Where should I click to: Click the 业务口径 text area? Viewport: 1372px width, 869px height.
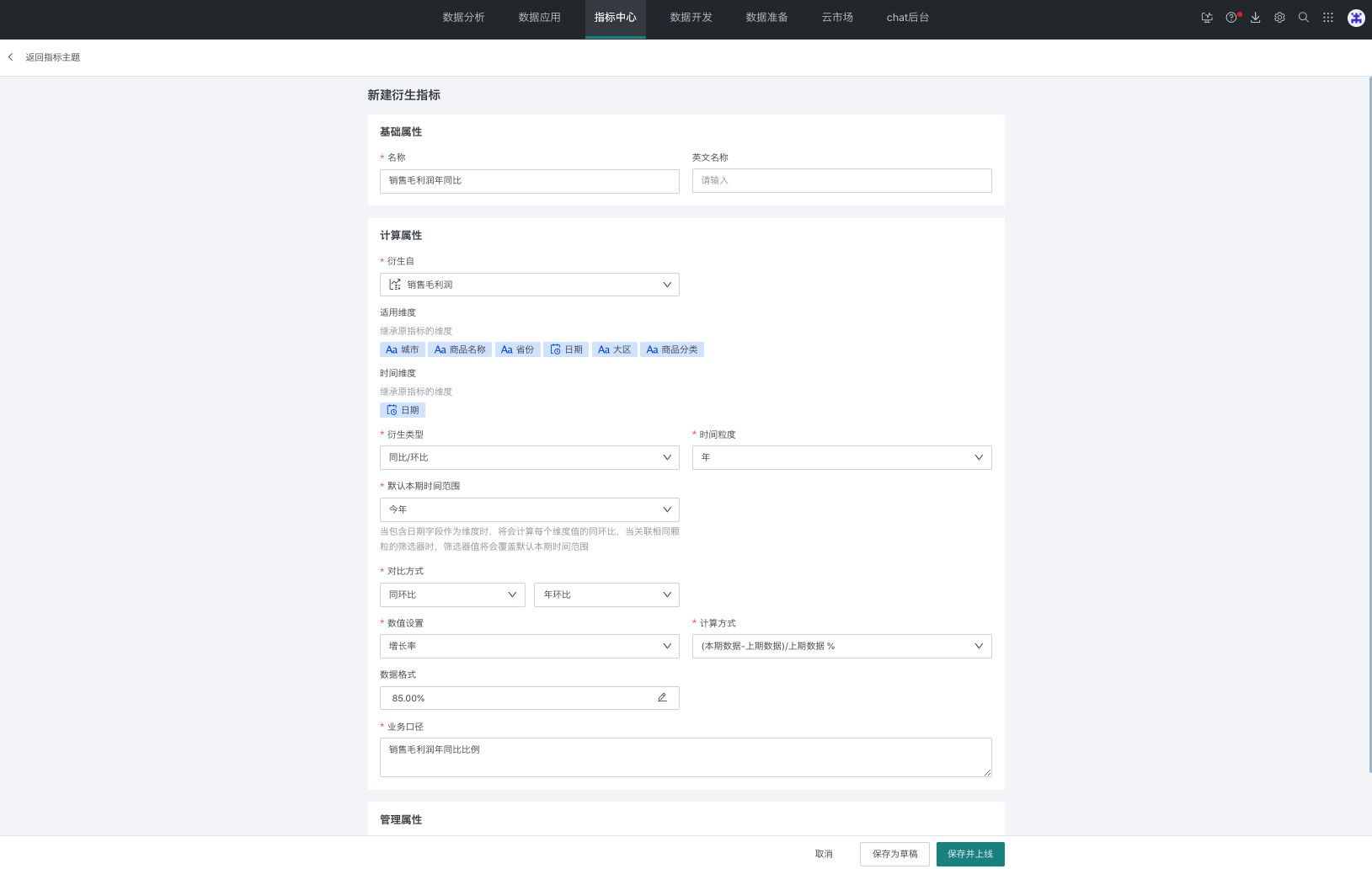[x=686, y=757]
